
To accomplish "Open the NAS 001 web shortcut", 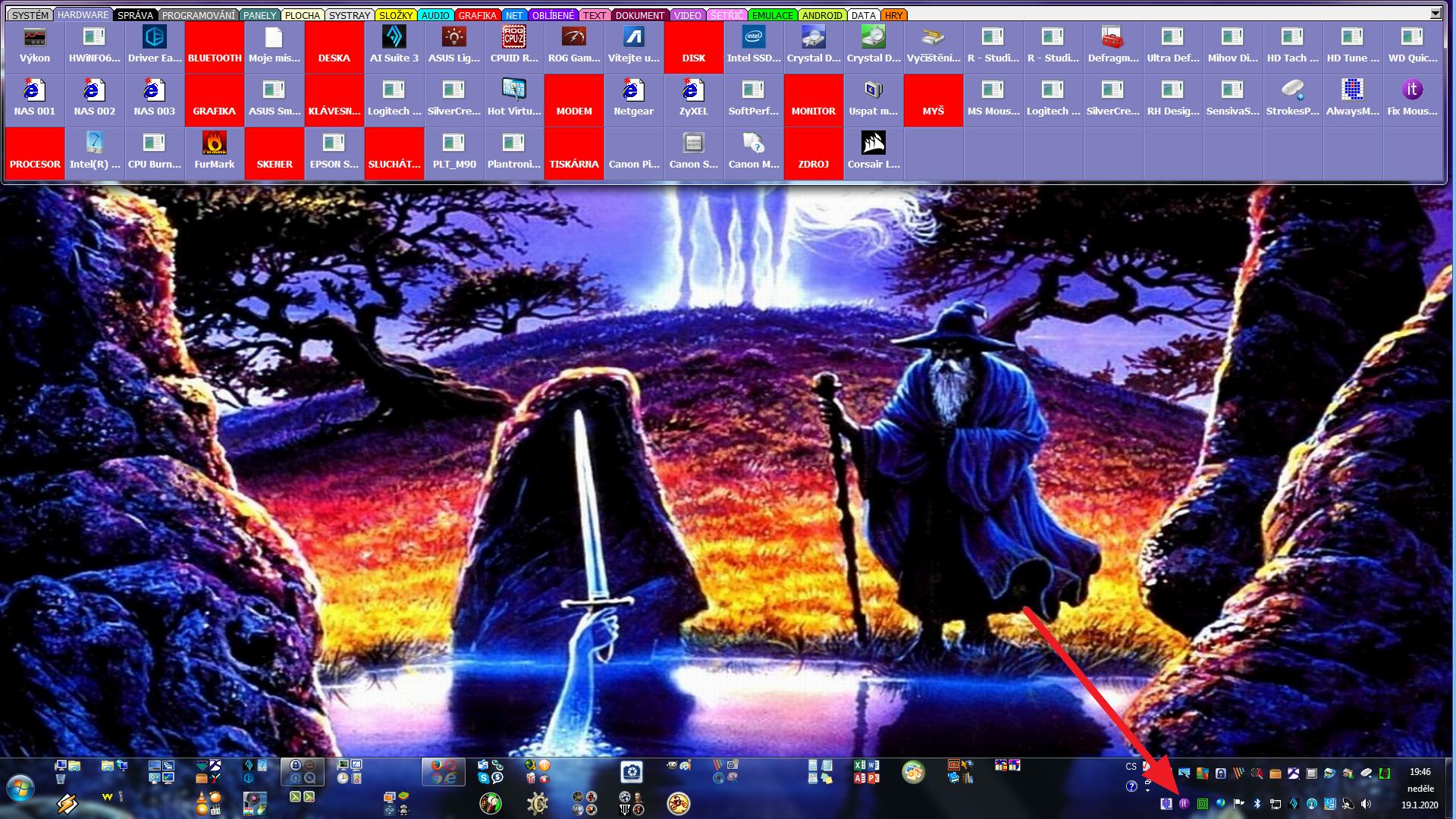I will [35, 100].
